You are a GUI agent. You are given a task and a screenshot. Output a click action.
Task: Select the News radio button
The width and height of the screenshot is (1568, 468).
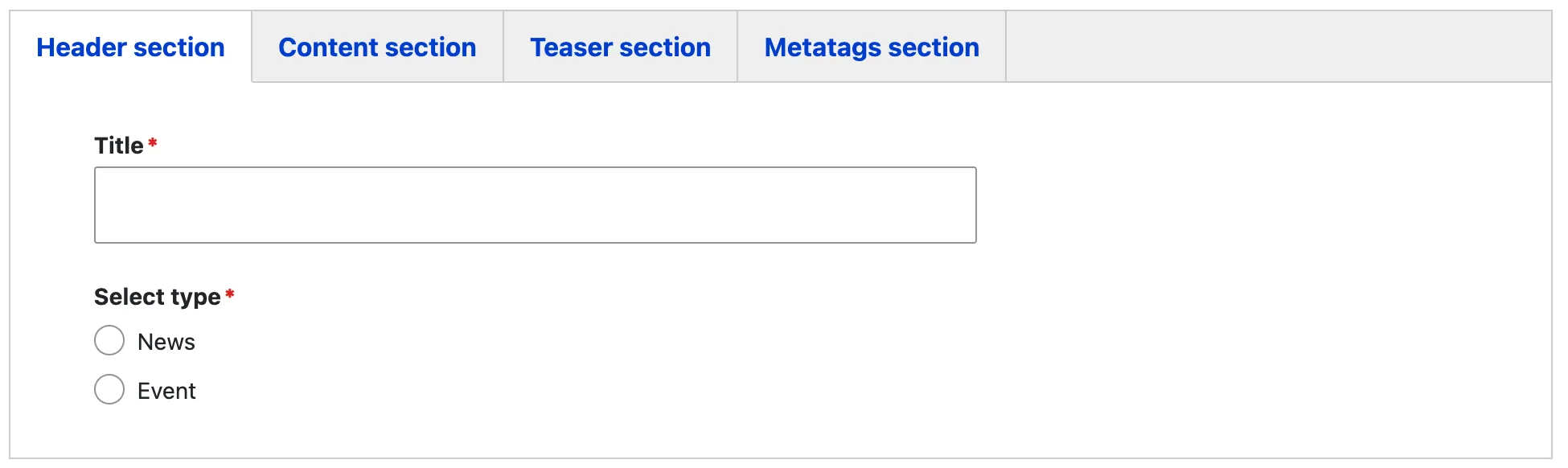pos(109,340)
